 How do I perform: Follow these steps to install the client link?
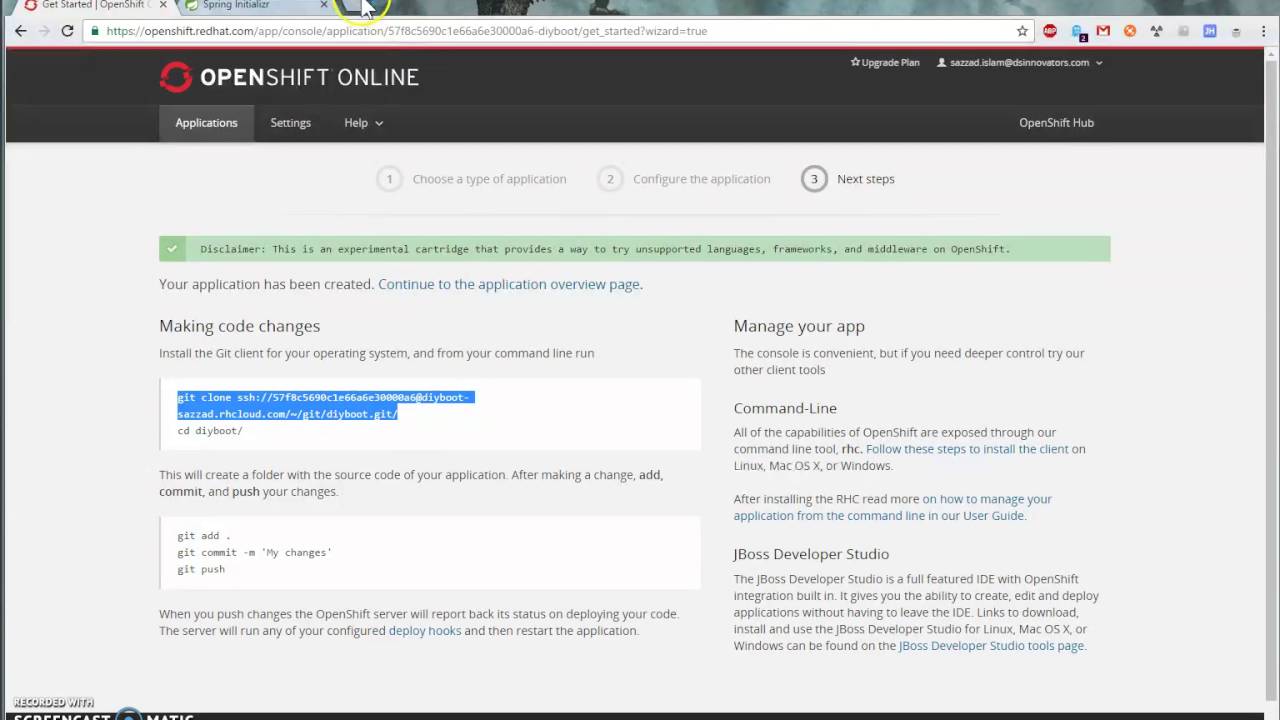click(x=967, y=449)
